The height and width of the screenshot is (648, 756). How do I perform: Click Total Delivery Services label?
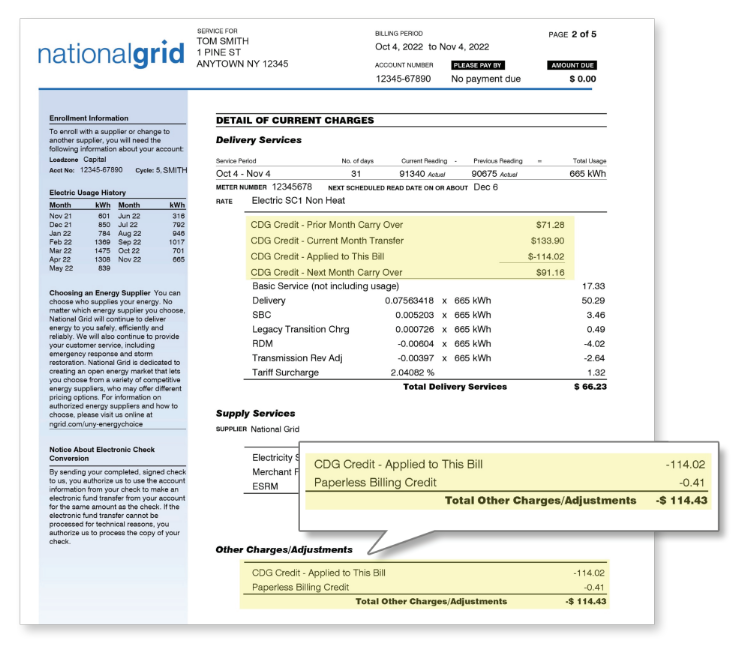[x=455, y=387]
